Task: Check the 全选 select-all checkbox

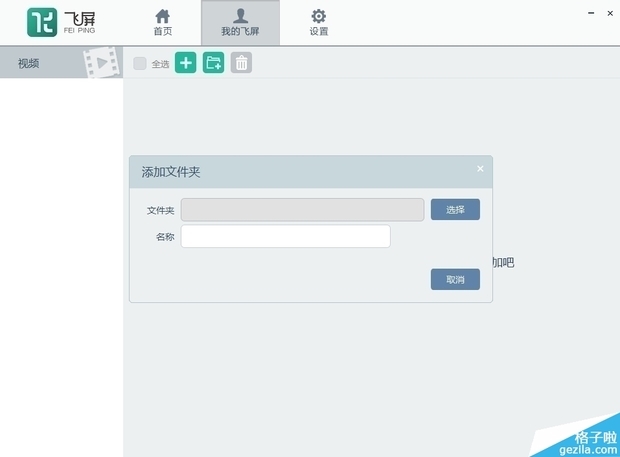Action: pos(140,64)
